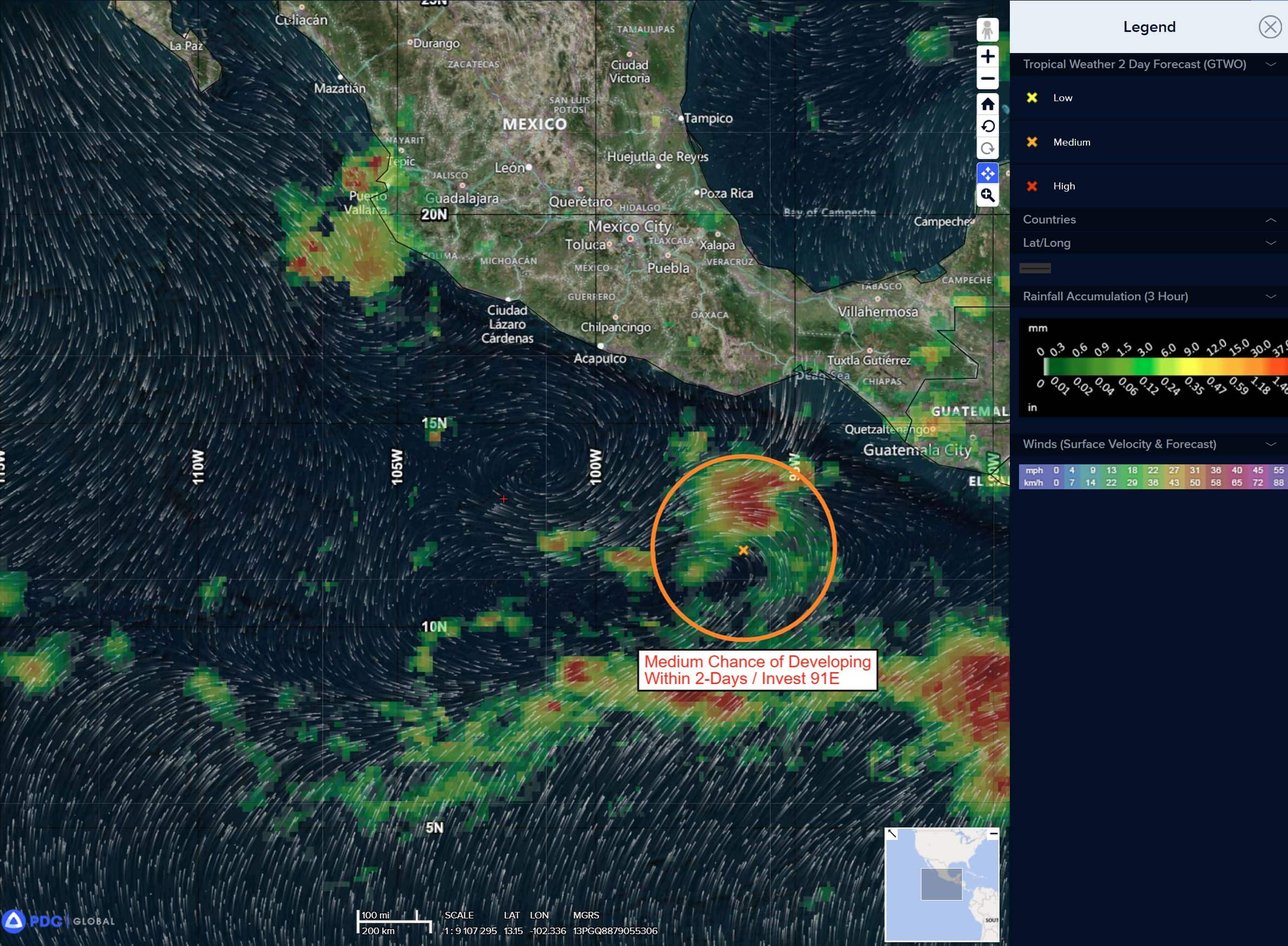The height and width of the screenshot is (946, 1288).
Task: Collapse the Lat/Long legend section
Action: [1270, 243]
